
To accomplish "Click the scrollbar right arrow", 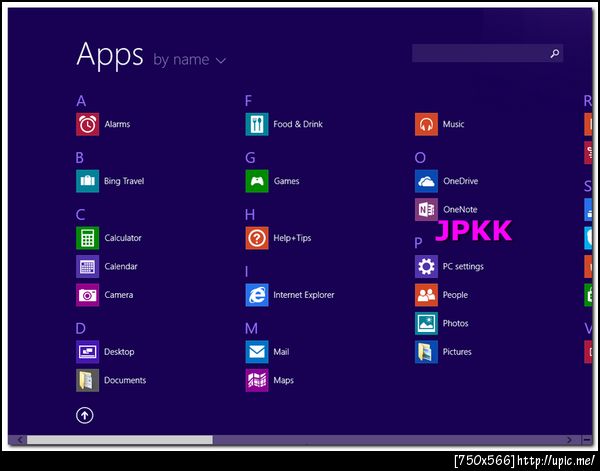I will (x=570, y=440).
